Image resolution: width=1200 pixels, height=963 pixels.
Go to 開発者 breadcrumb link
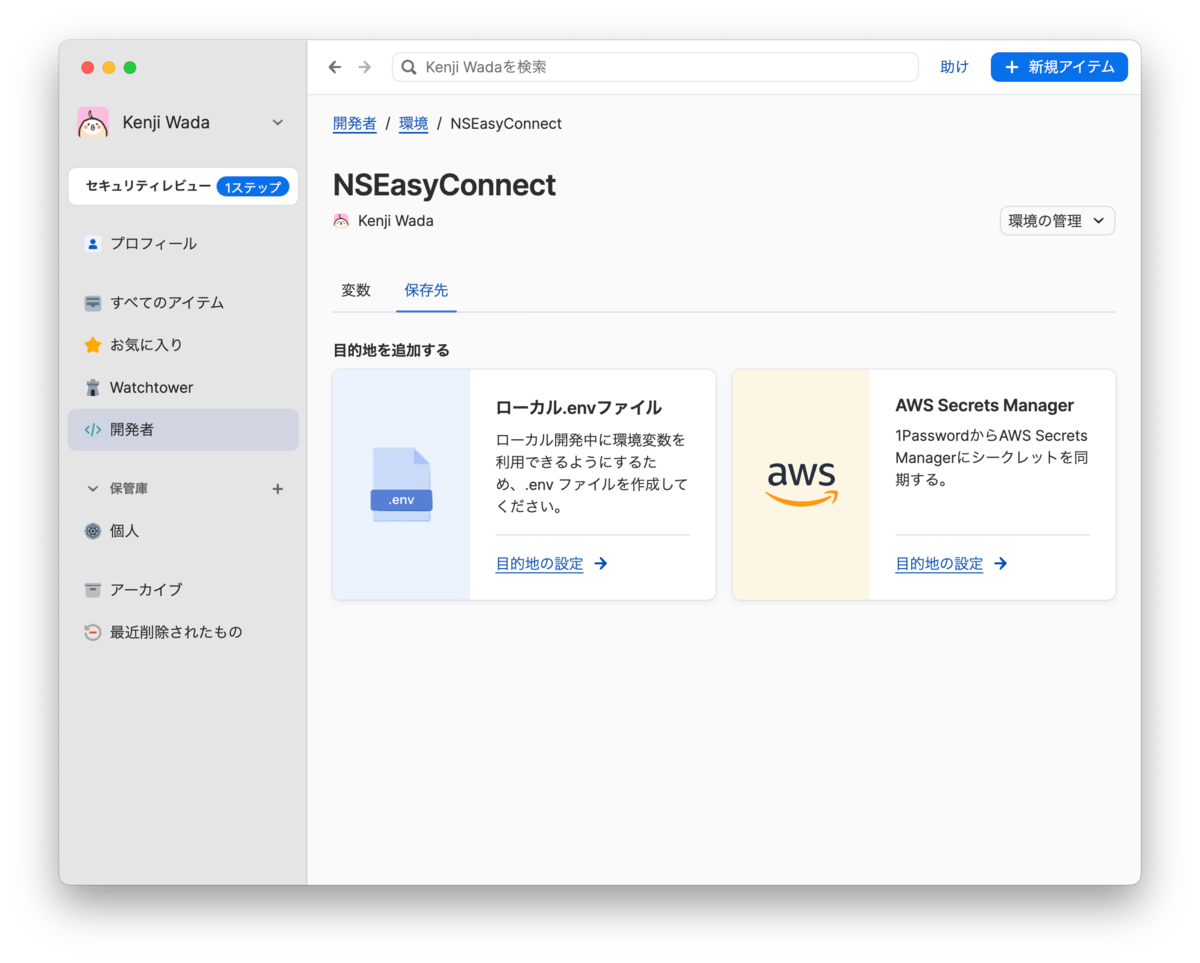click(x=355, y=124)
